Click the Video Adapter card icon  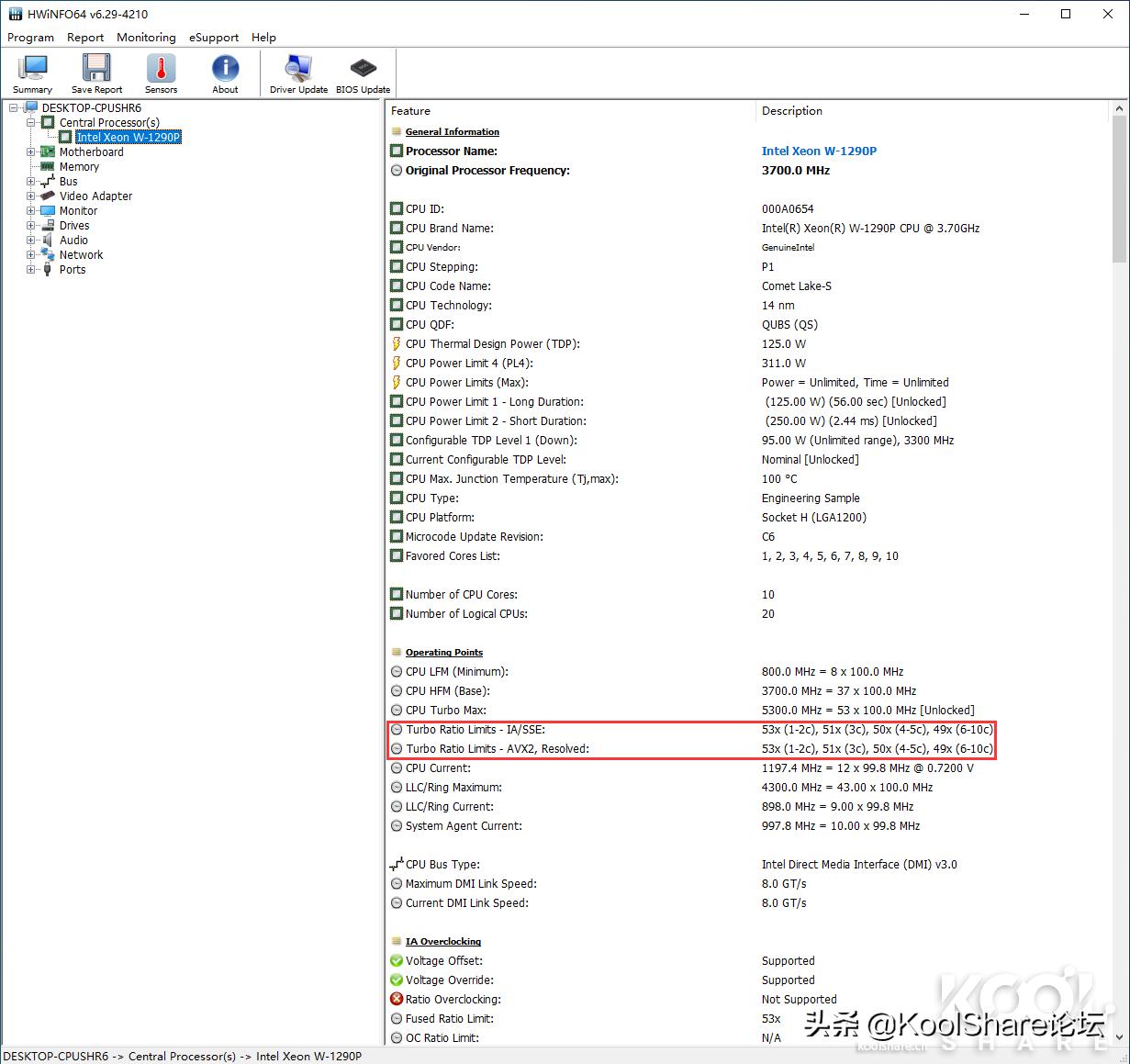48,196
